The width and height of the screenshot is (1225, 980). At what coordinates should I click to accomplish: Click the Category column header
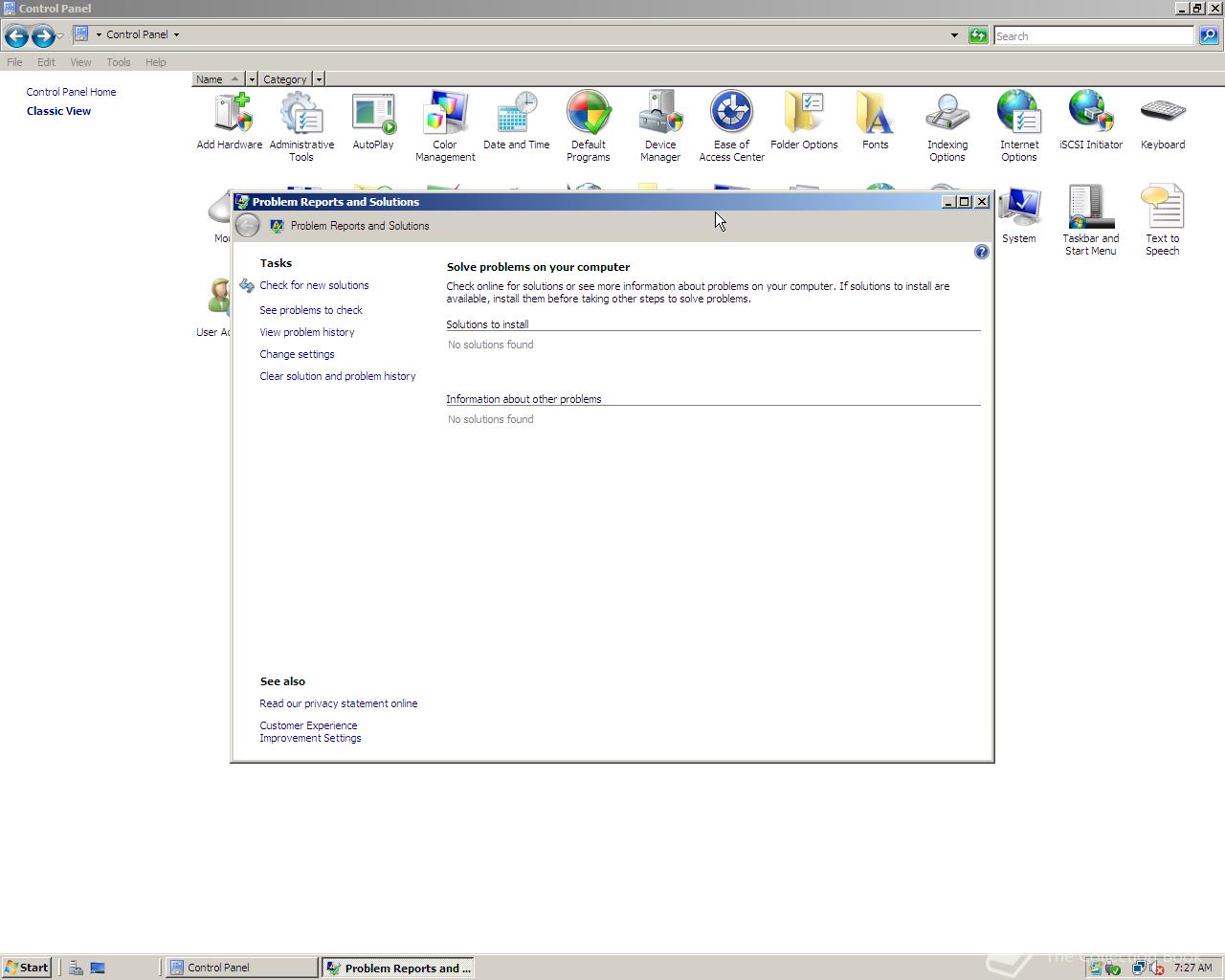(285, 79)
